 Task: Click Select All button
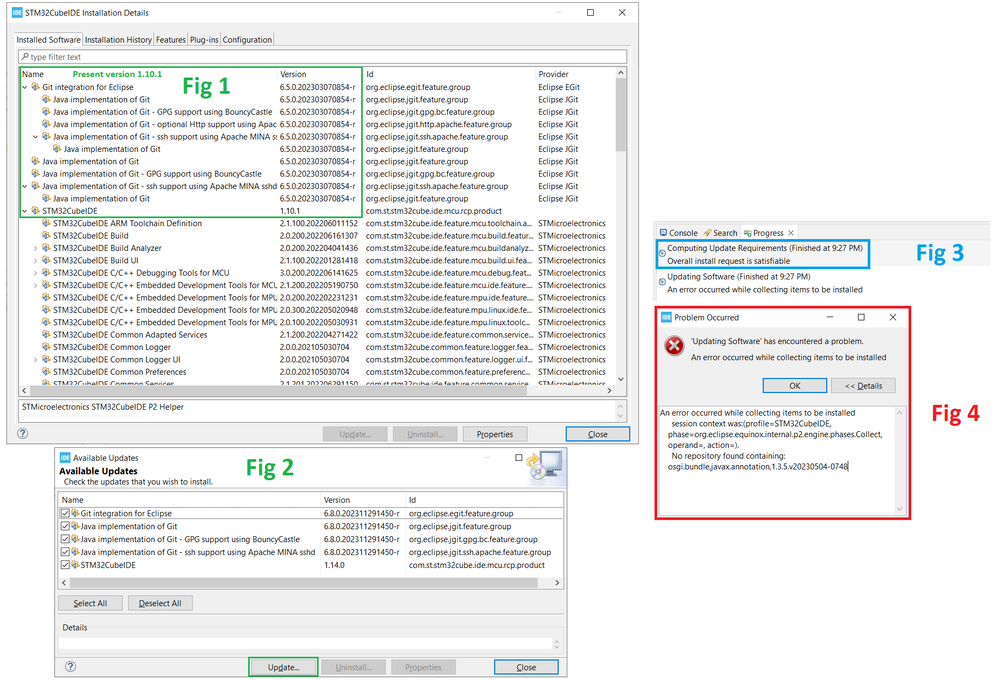click(90, 603)
